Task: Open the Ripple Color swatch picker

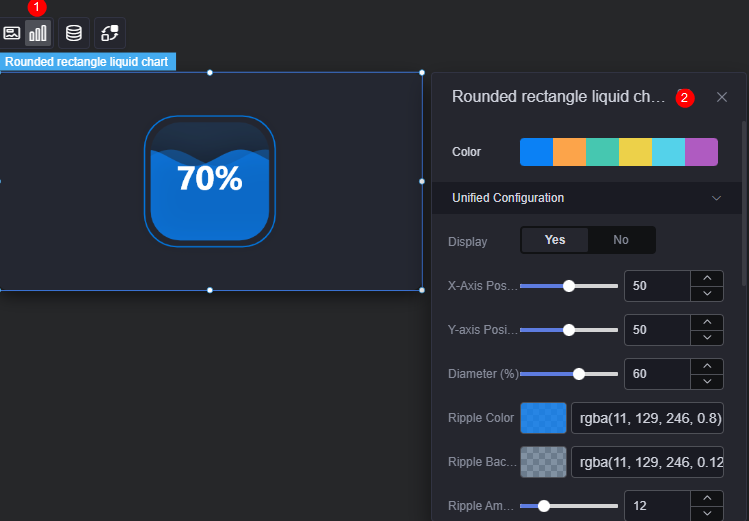Action: (543, 418)
